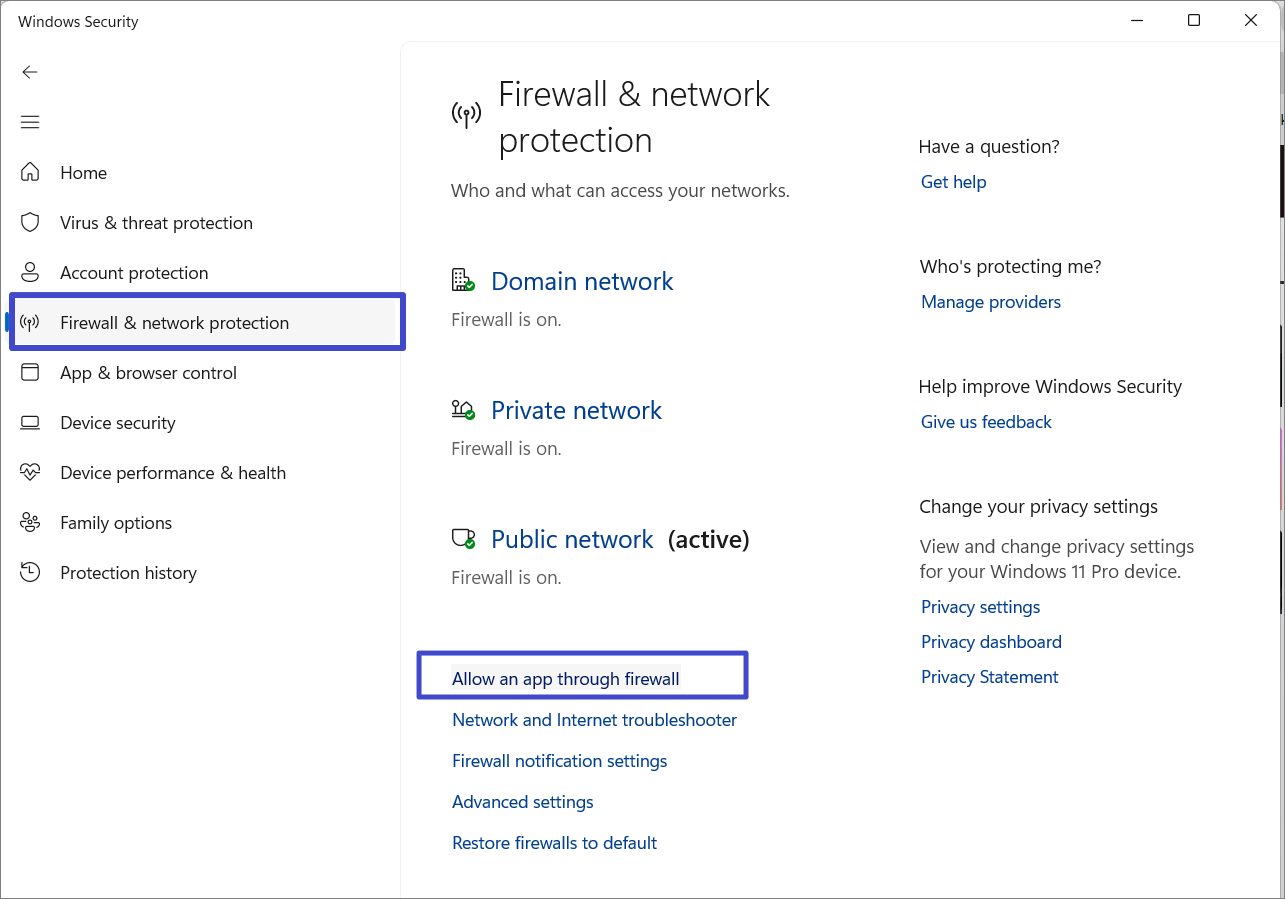The height and width of the screenshot is (899, 1285).
Task: Toggle the hamburger navigation menu
Action: [x=30, y=122]
